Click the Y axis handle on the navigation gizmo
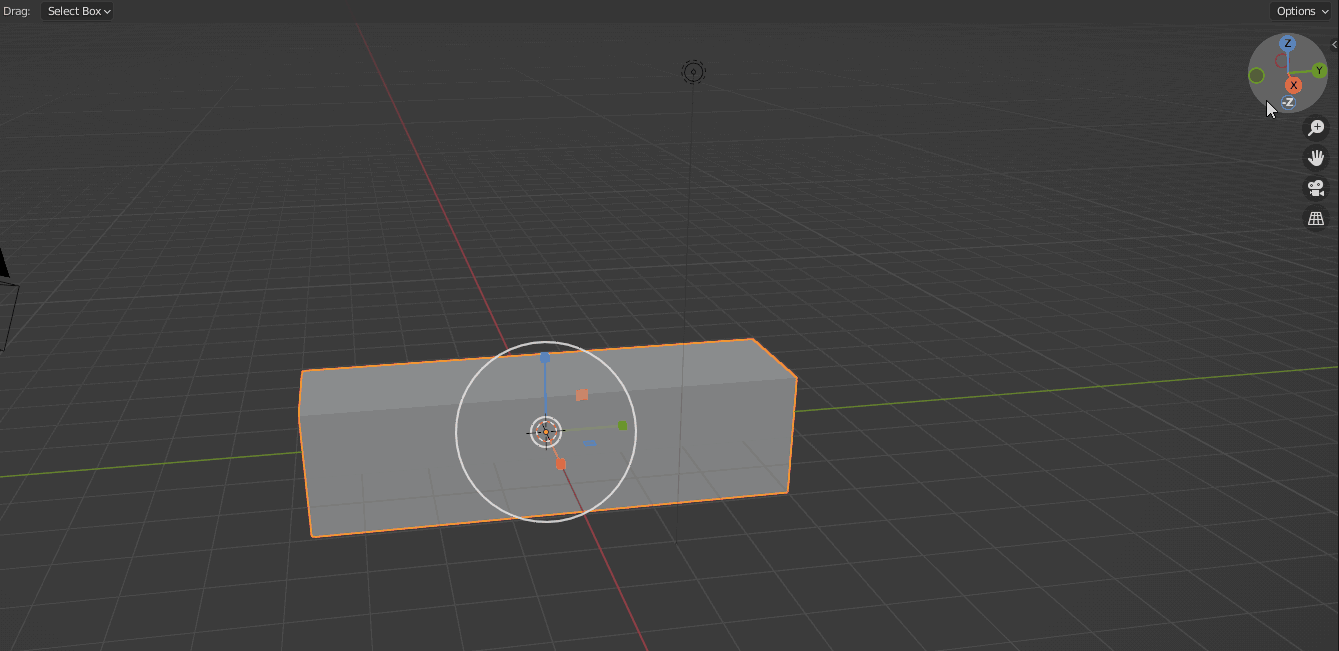Image resolution: width=1339 pixels, height=651 pixels. point(1319,72)
